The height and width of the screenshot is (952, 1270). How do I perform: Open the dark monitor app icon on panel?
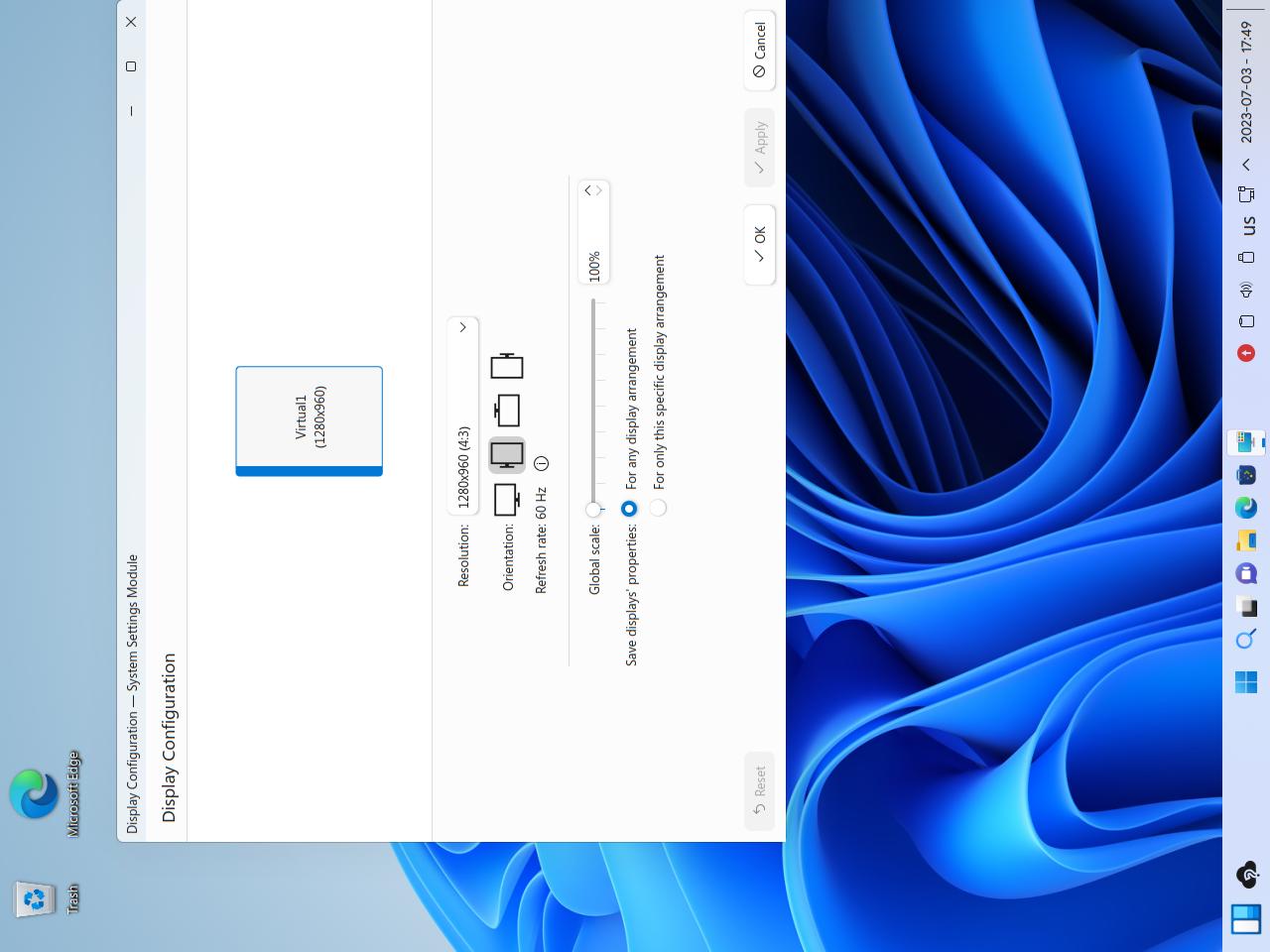[x=1246, y=475]
